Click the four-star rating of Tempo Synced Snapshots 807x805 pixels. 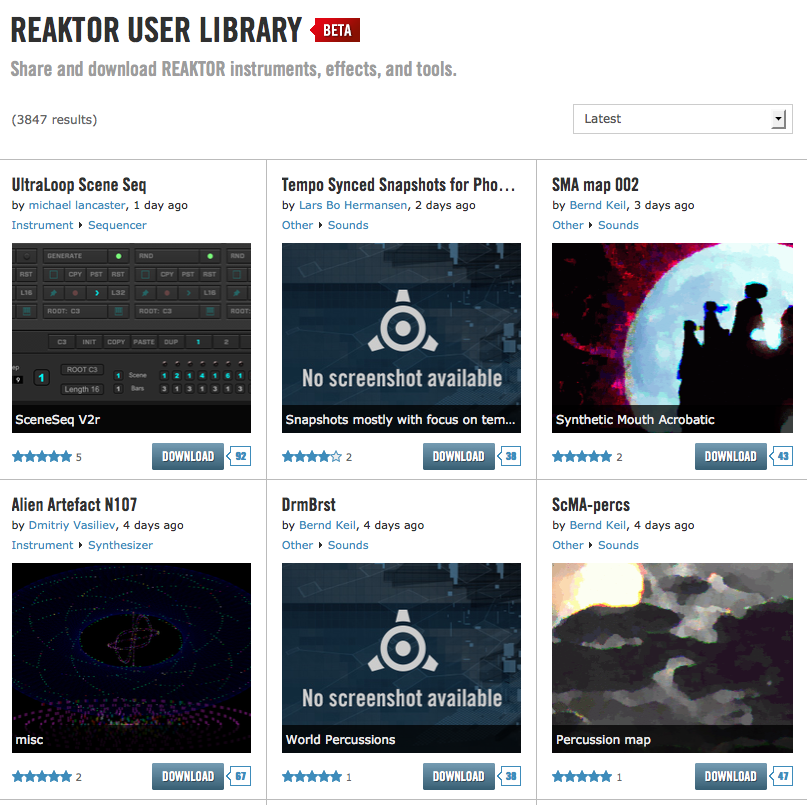pyautogui.click(x=312, y=457)
